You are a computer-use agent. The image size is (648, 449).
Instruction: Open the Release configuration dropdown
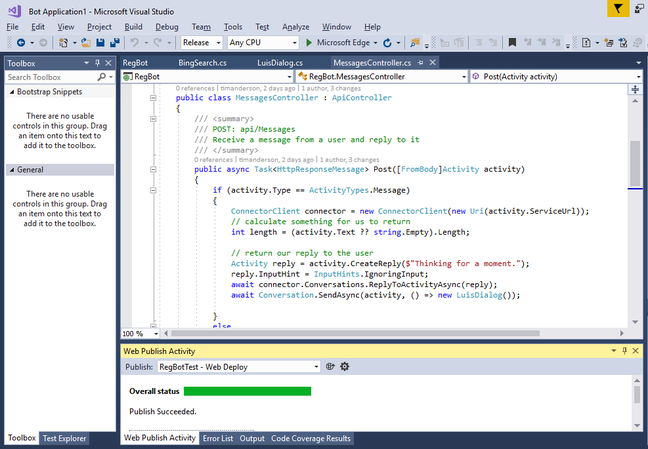pos(202,43)
